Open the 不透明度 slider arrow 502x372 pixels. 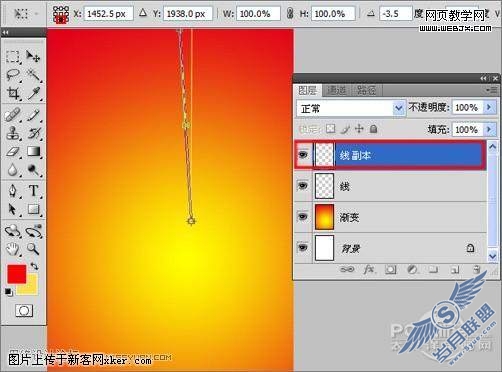click(x=489, y=107)
